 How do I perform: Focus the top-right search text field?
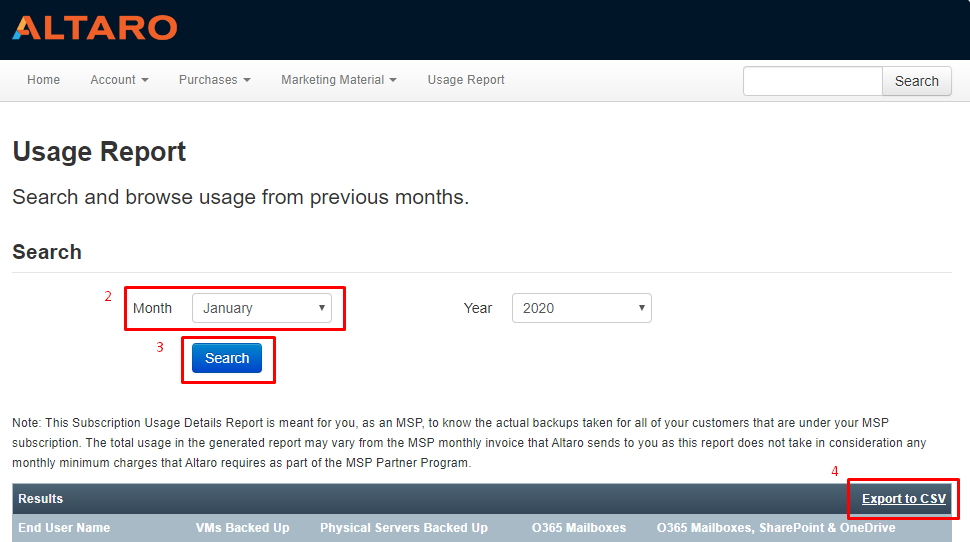click(x=812, y=81)
